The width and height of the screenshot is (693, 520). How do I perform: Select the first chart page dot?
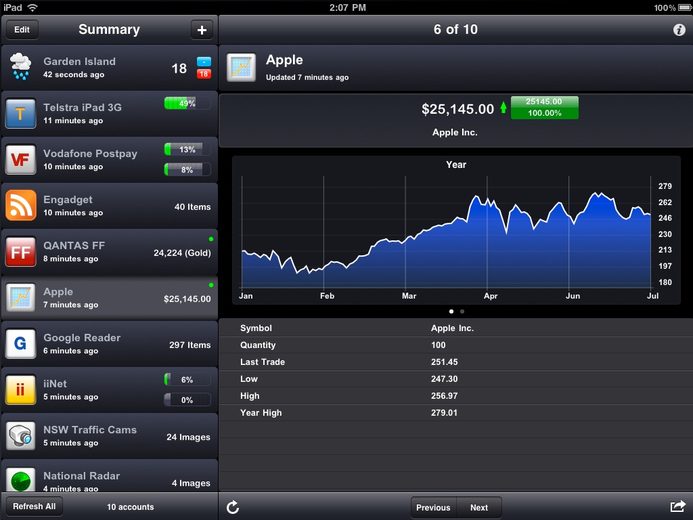pos(451,311)
